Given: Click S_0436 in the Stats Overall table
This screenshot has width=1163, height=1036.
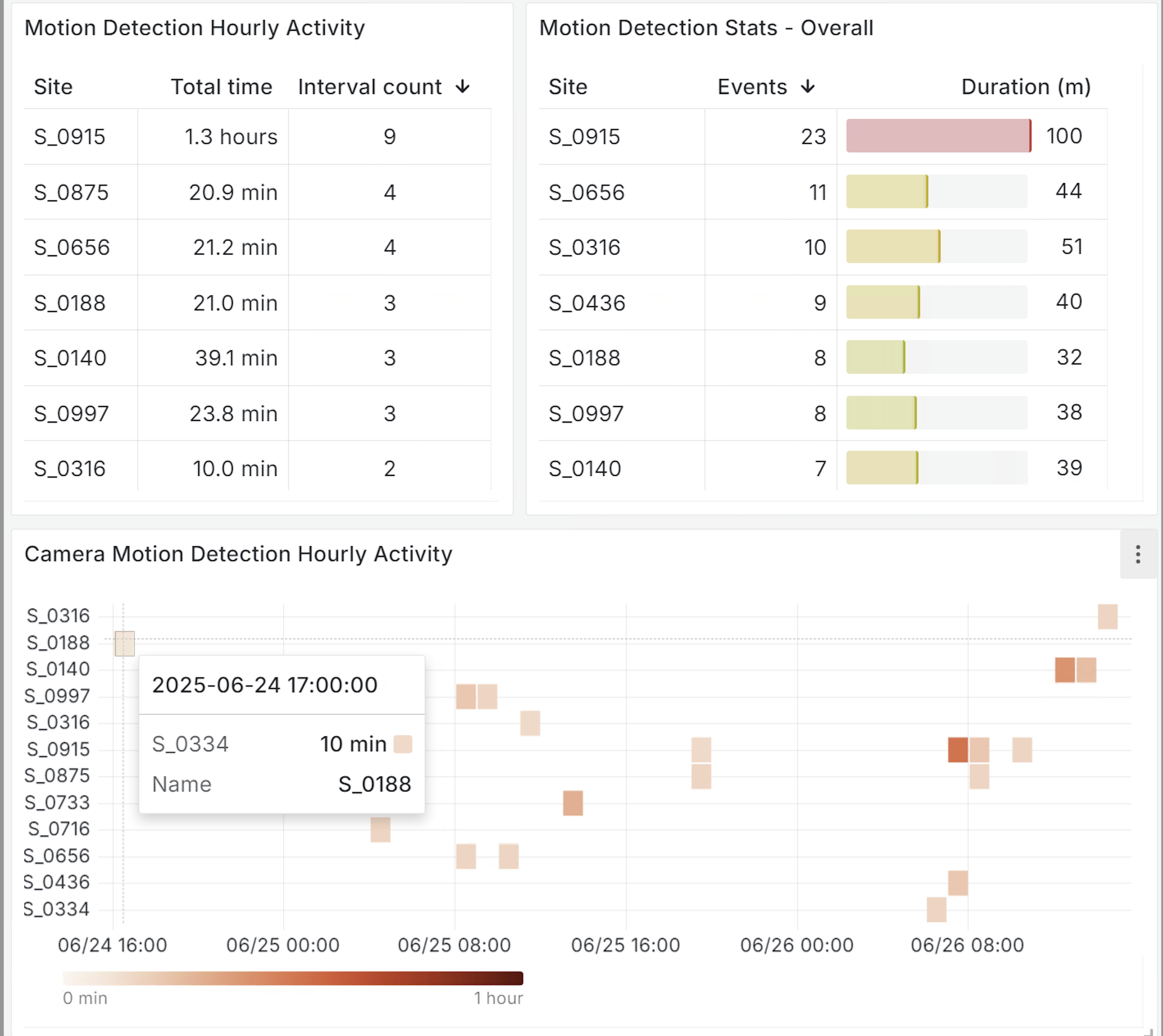Looking at the screenshot, I should [587, 303].
